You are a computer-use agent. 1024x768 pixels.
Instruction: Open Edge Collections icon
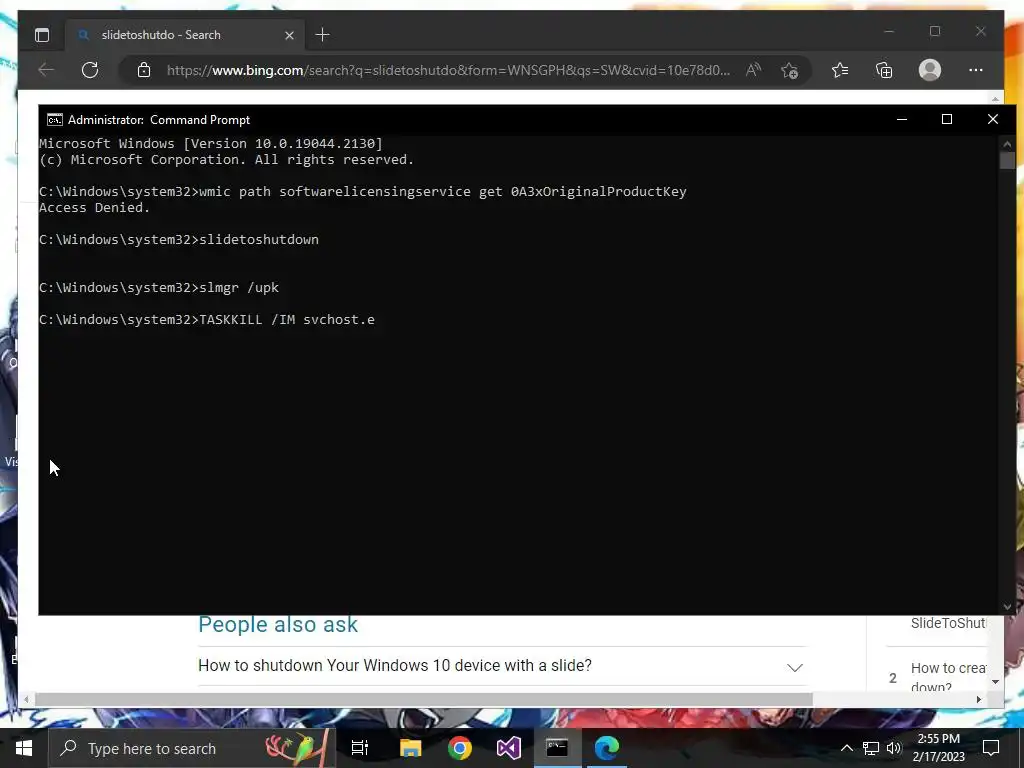point(884,70)
